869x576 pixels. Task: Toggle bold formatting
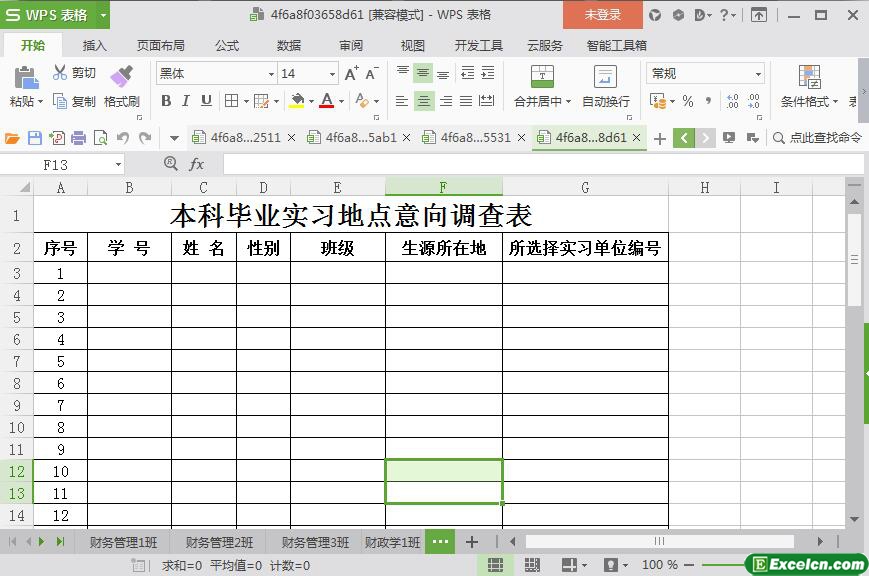[166, 101]
